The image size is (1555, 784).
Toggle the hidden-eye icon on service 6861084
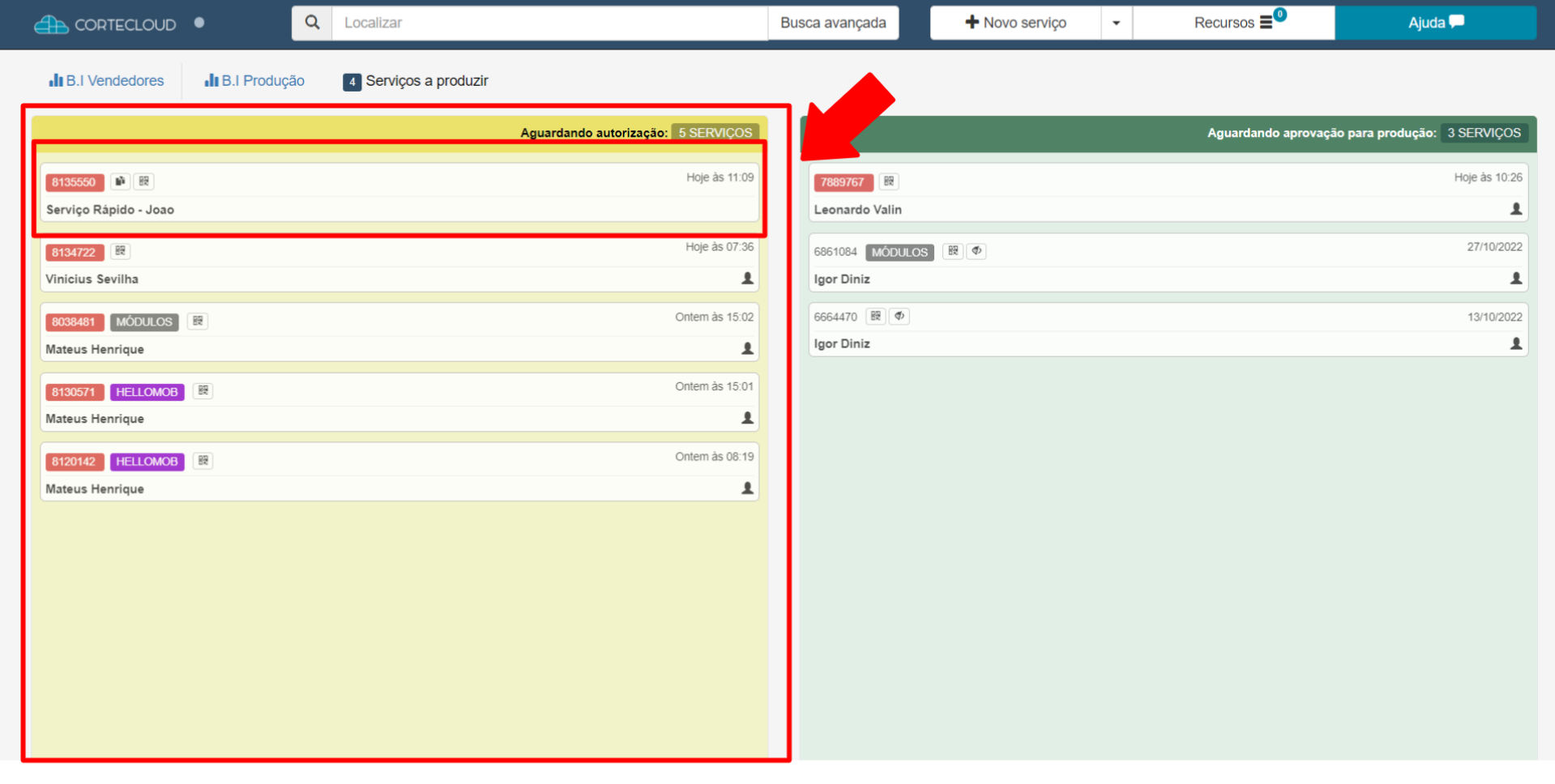(976, 251)
